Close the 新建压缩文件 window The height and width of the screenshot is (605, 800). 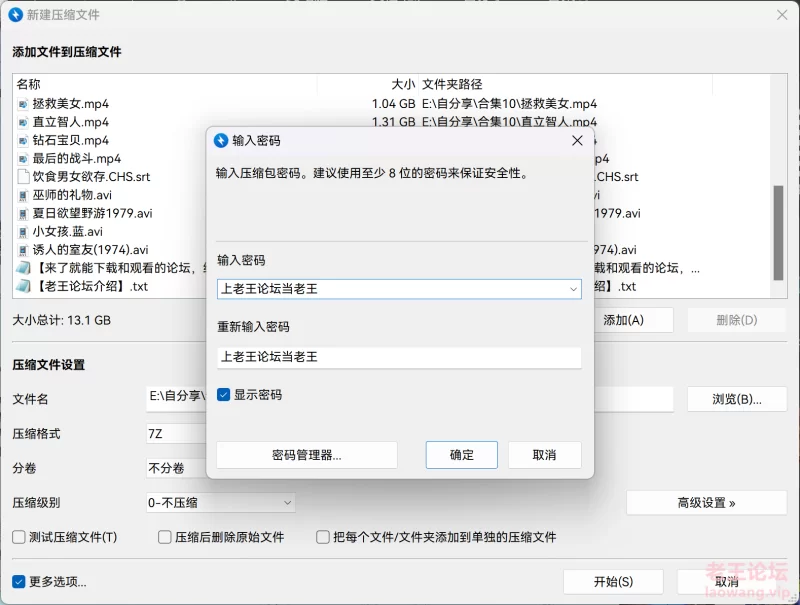point(782,15)
